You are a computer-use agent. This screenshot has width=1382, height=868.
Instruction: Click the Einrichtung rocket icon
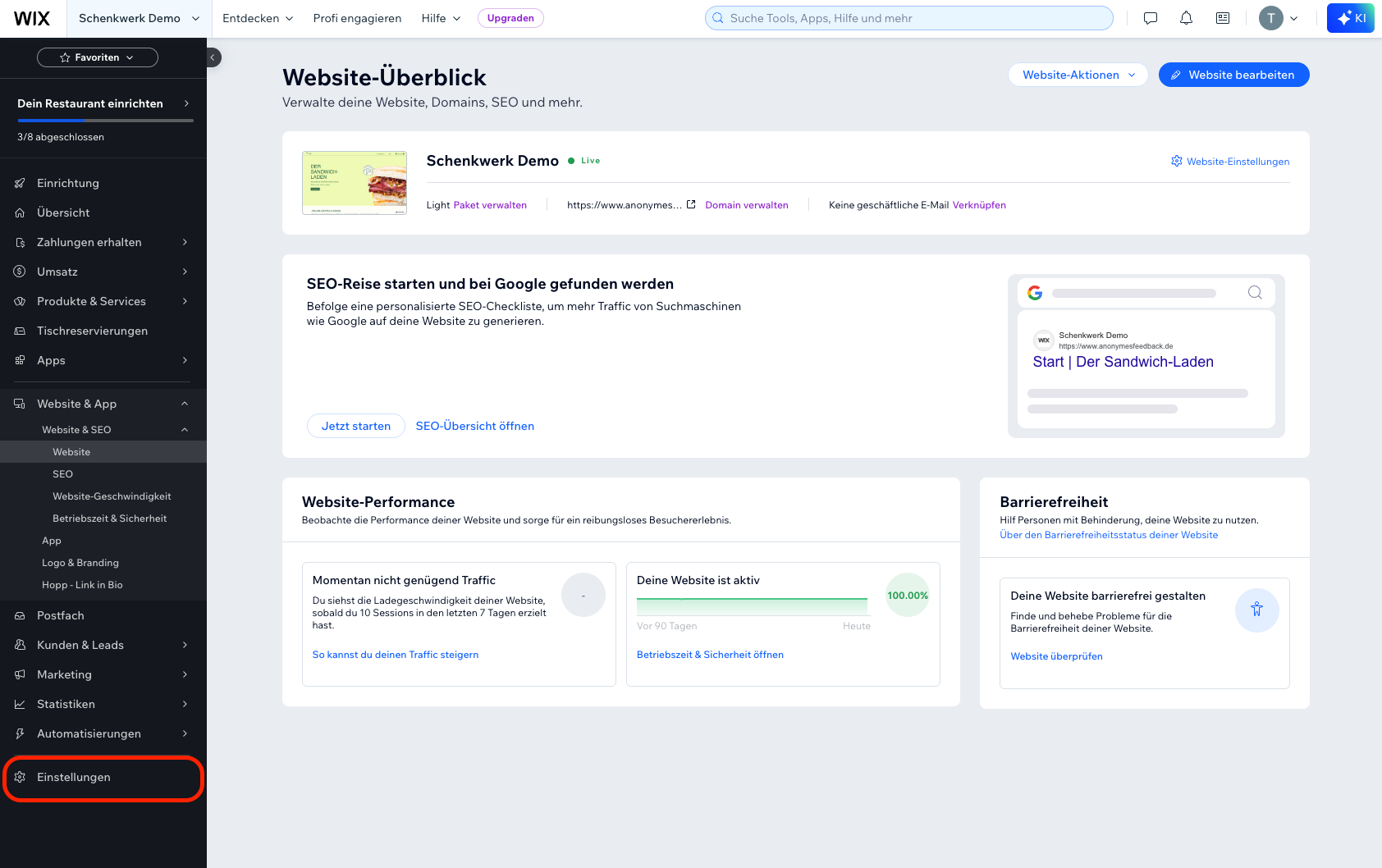(20, 183)
